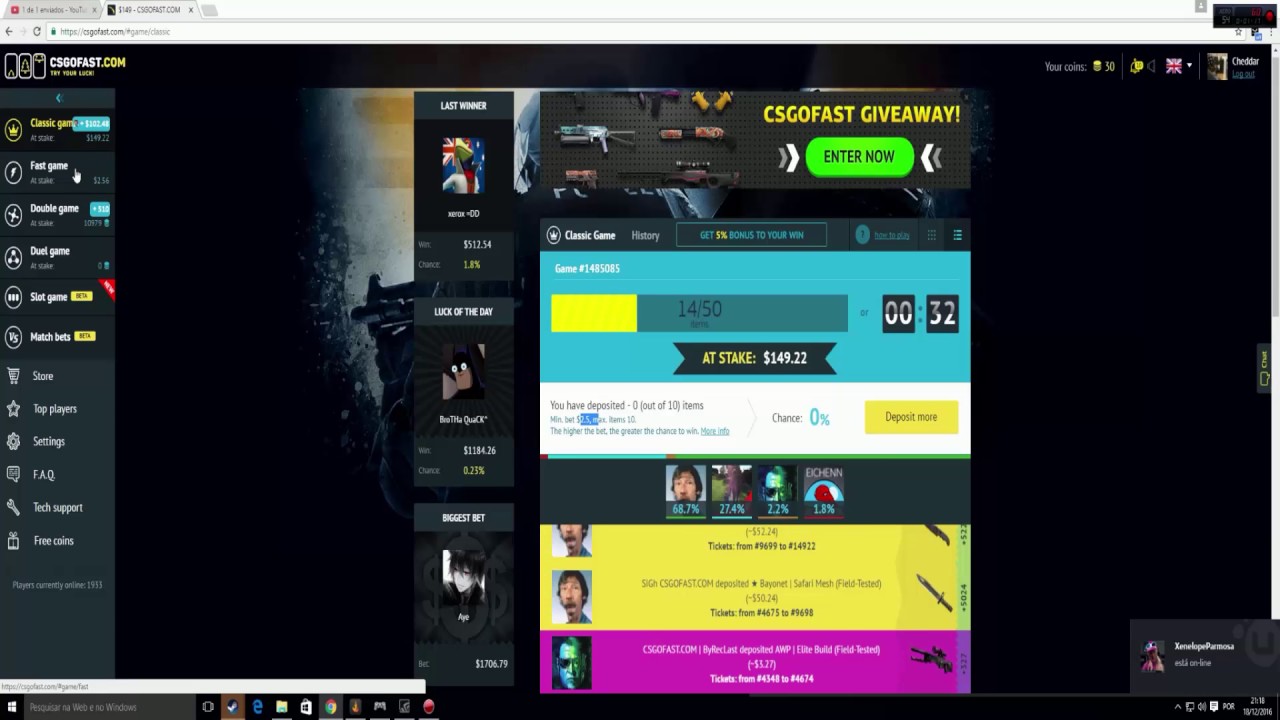Screen dimensions: 1280x720
Task: Open the More info link
Action: (x=715, y=431)
